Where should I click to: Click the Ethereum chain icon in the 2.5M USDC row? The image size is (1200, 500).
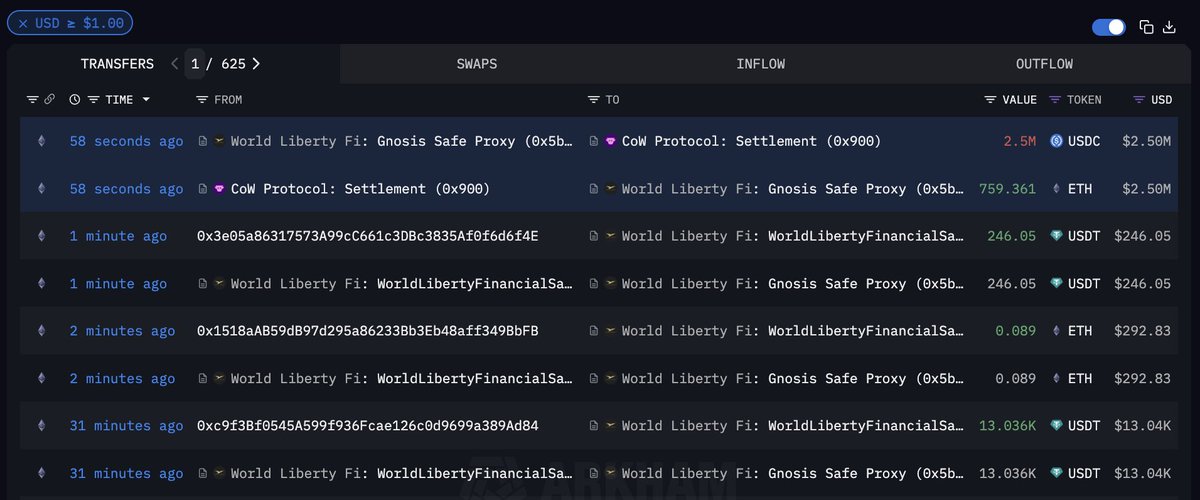(x=41, y=141)
